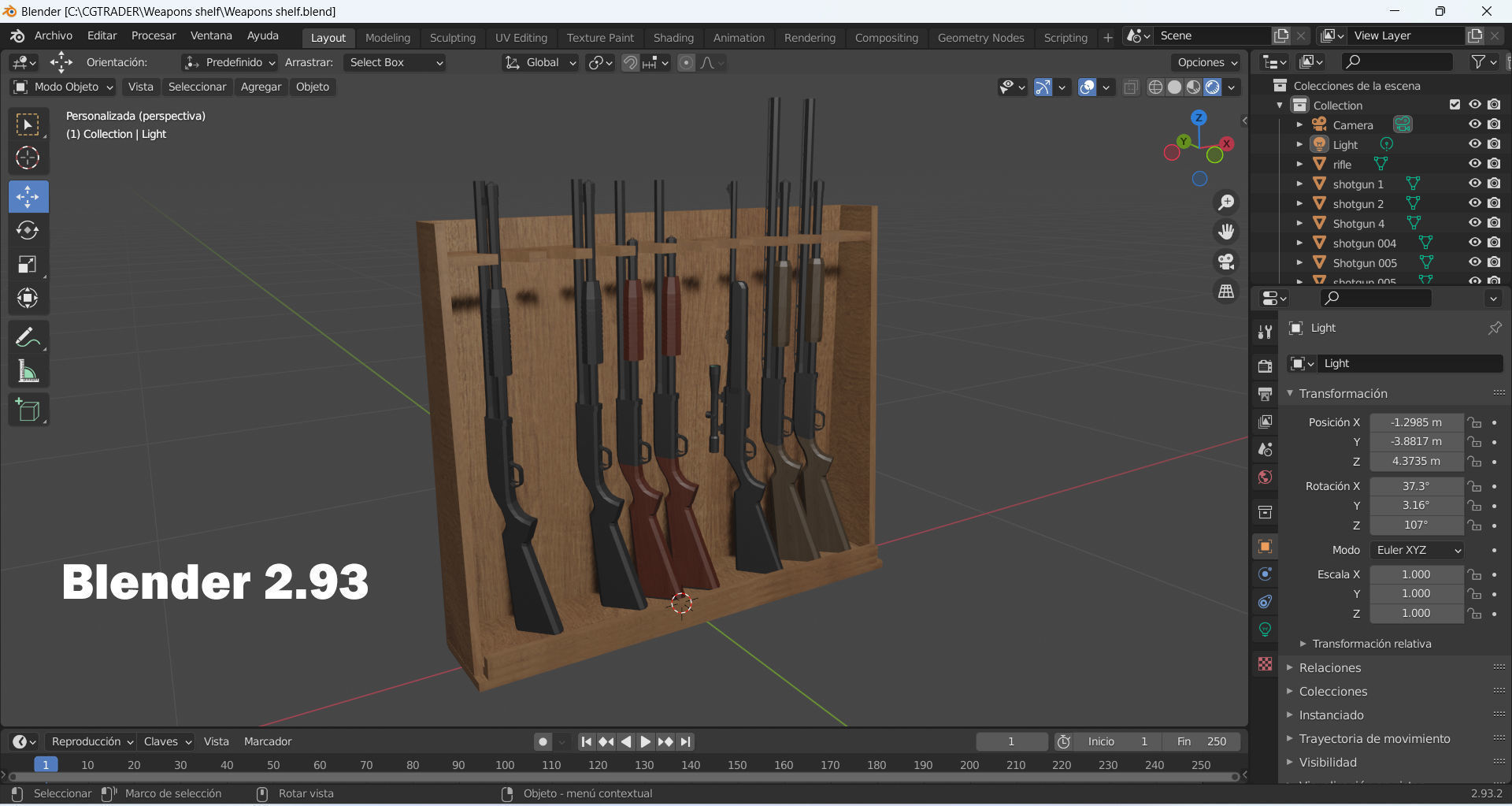Lock Posición X value
Screen dimensions: 1512x806
click(x=1475, y=423)
